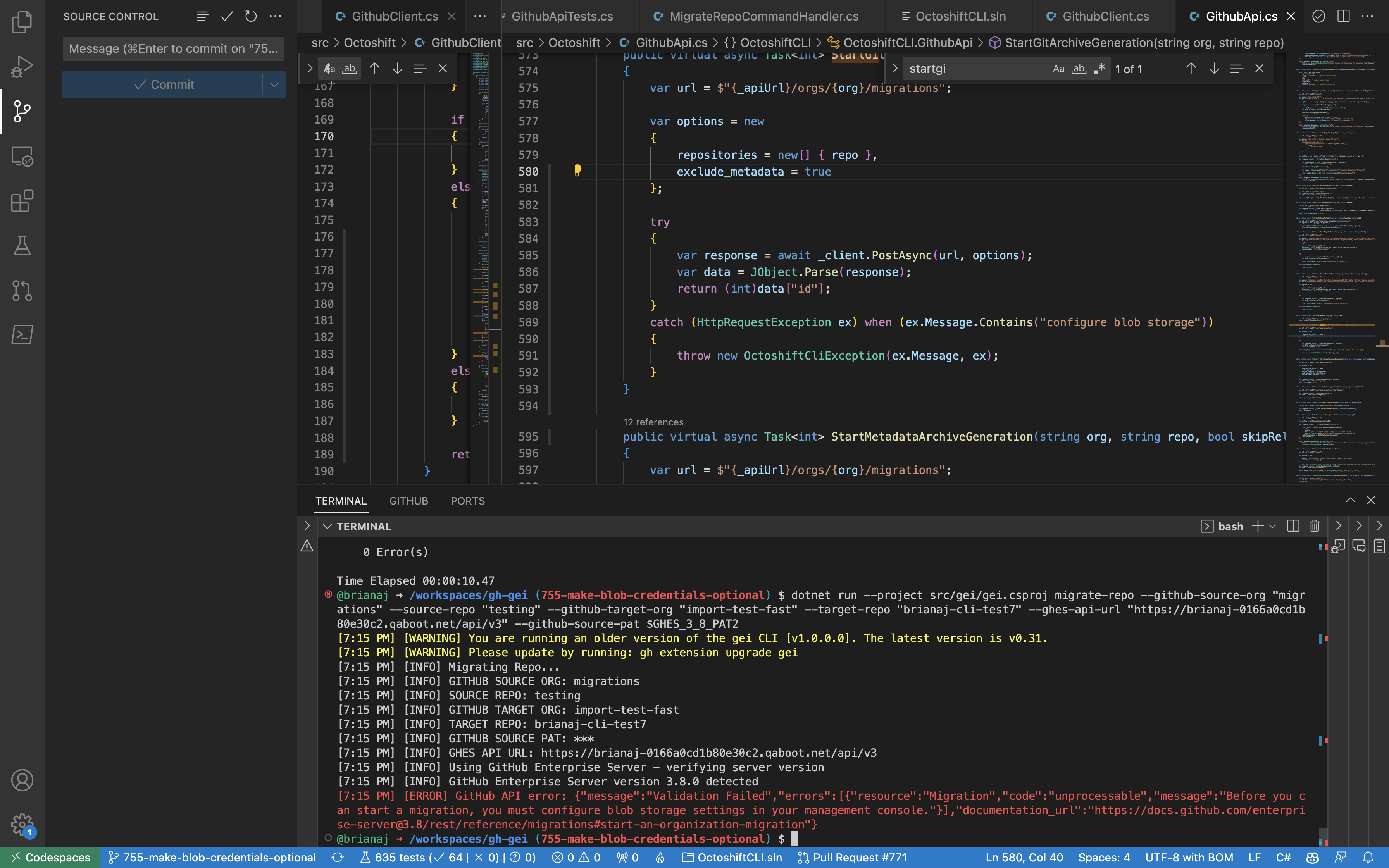Viewport: 1389px width, 868px height.
Task: Open the terminal launch profile dropdown
Action: tap(1272, 526)
